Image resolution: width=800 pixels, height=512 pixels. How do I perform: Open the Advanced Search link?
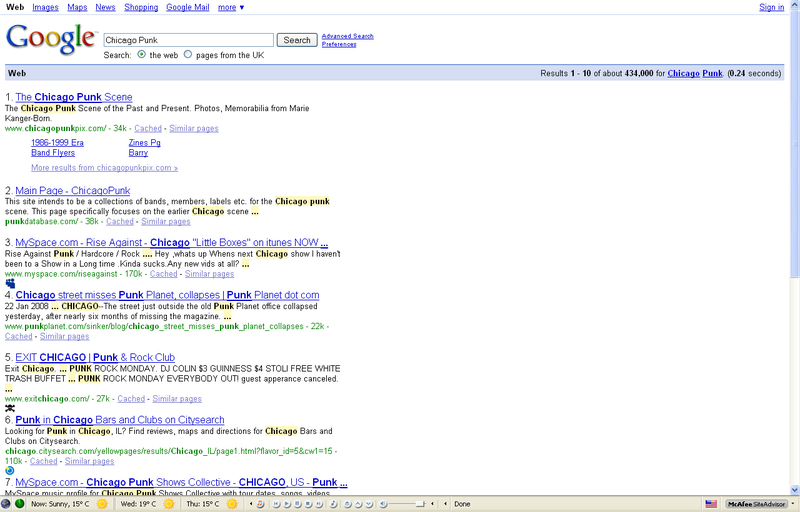click(347, 36)
